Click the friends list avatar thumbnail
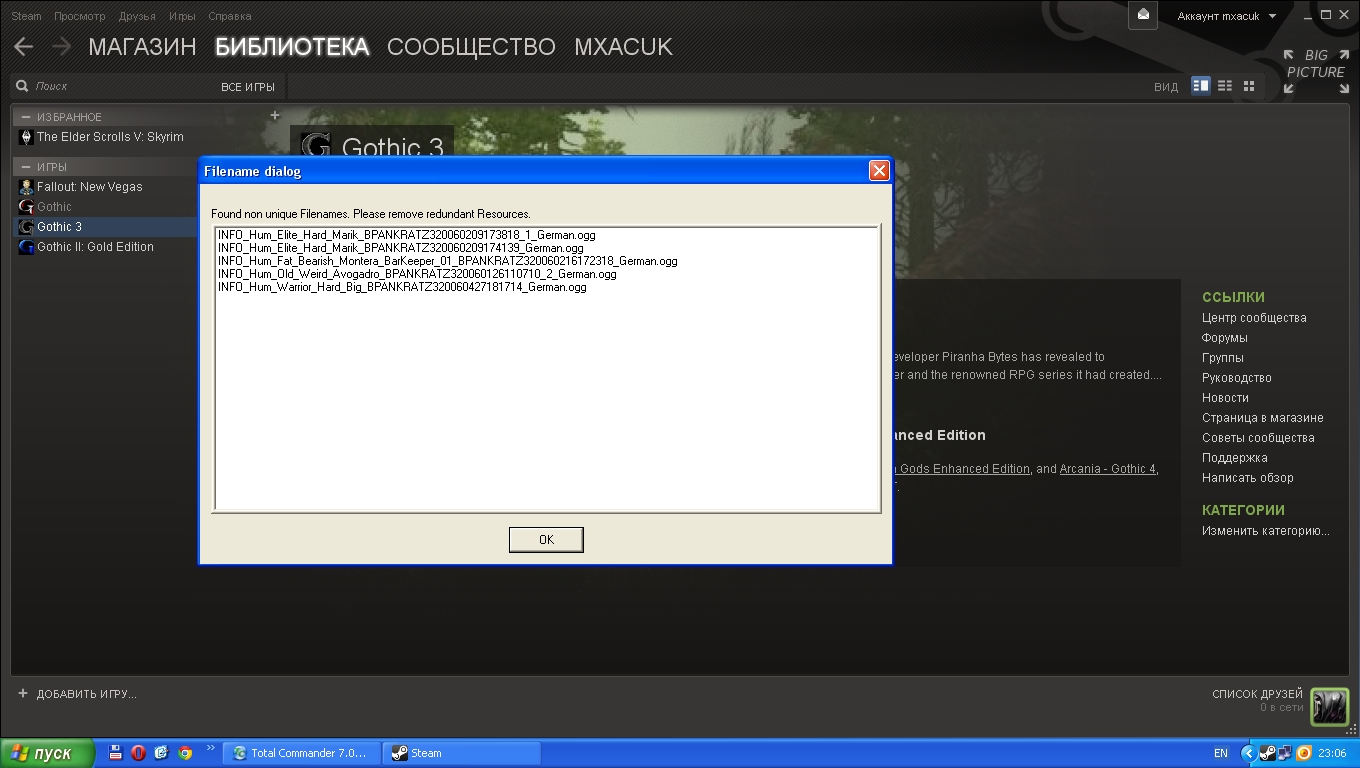The image size is (1360, 768). pos(1329,706)
